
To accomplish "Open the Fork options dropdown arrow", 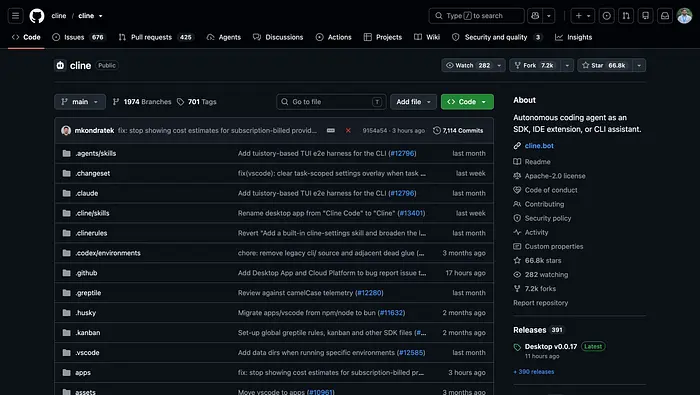I will click(x=567, y=65).
